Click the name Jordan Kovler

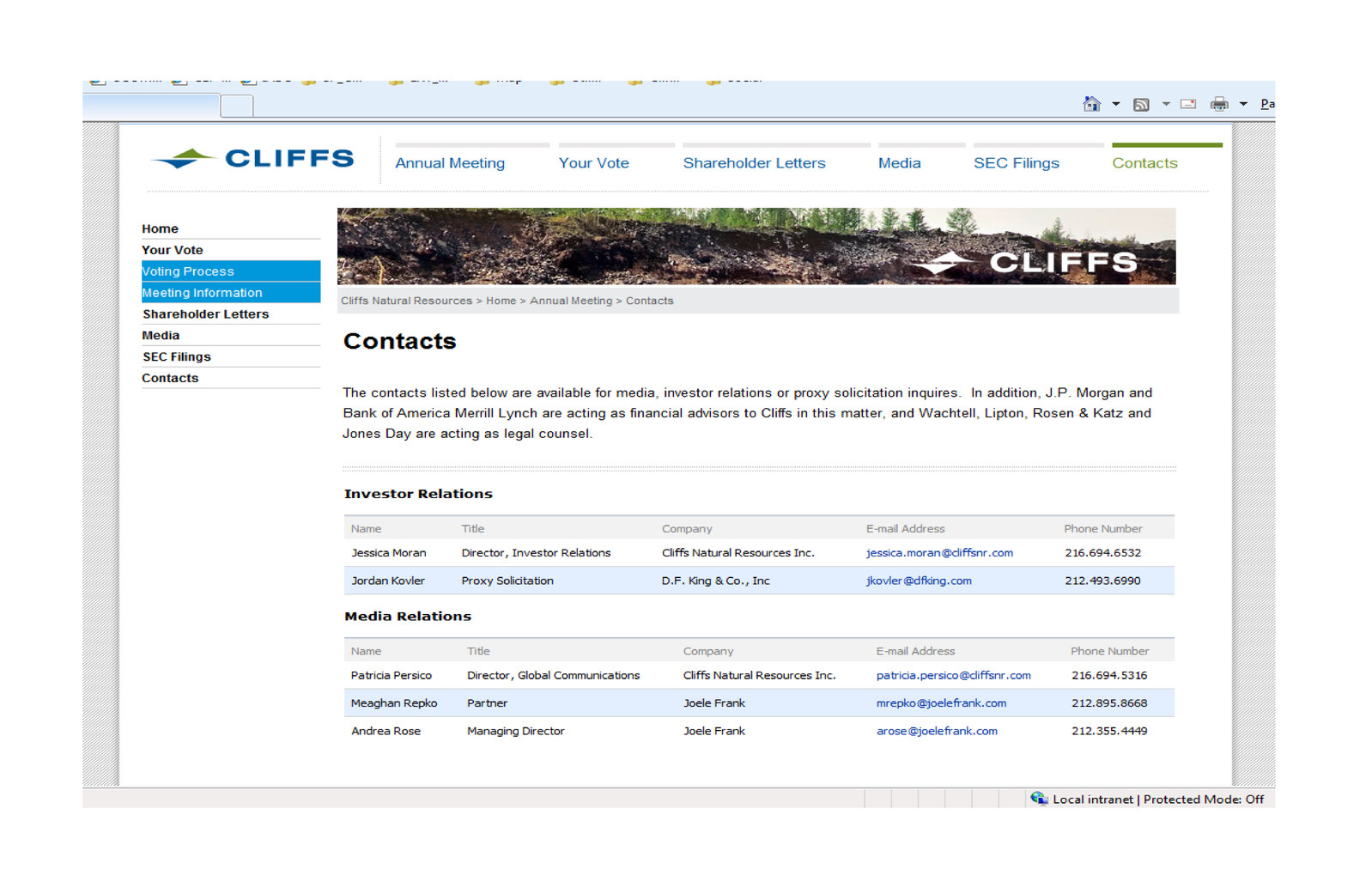click(387, 581)
